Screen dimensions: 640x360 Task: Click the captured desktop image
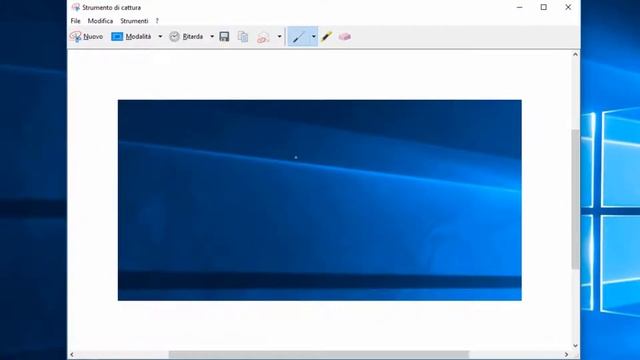point(320,200)
